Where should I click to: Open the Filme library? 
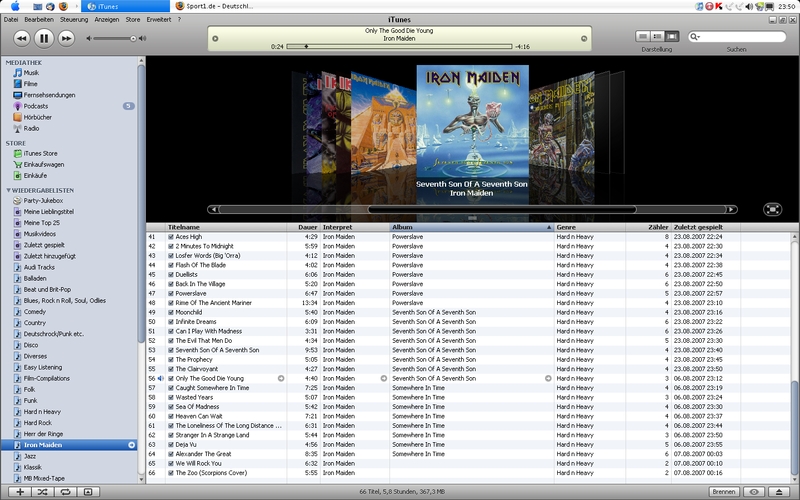pos(30,84)
